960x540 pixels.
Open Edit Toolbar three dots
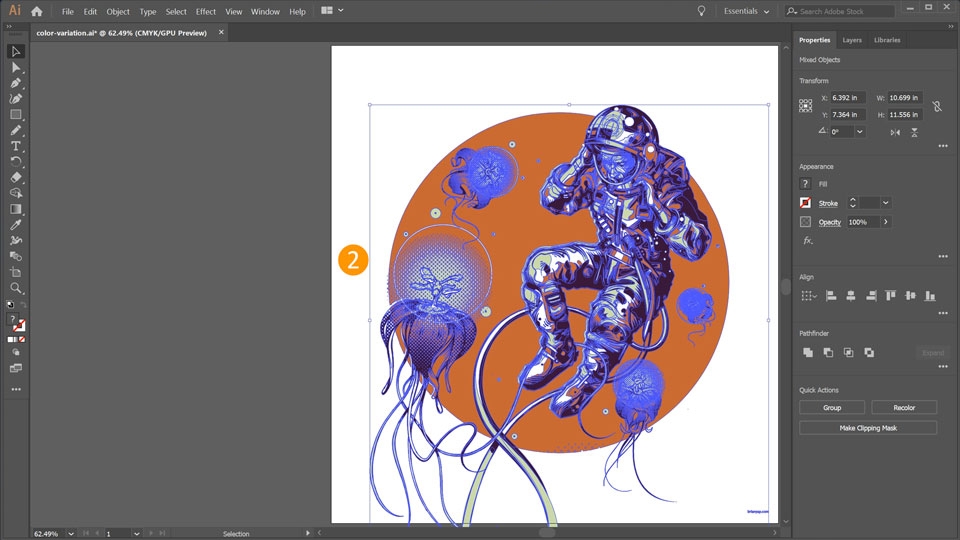click(x=16, y=389)
